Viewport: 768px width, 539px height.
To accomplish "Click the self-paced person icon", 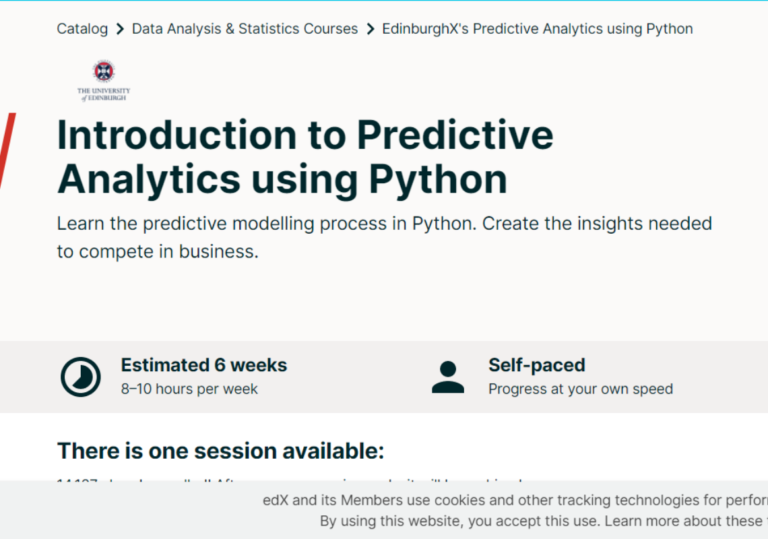I will (448, 377).
